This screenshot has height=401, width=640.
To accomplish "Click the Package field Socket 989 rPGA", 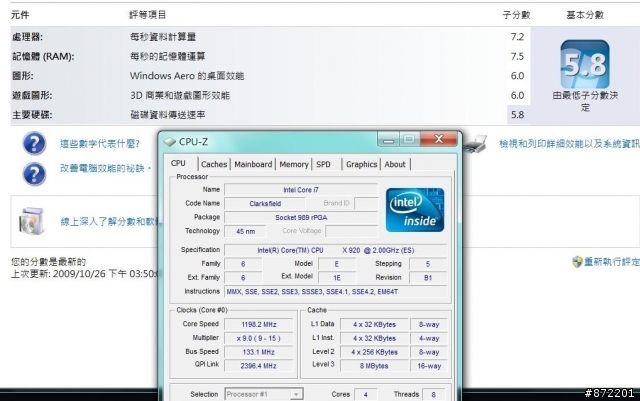I will coord(301,217).
